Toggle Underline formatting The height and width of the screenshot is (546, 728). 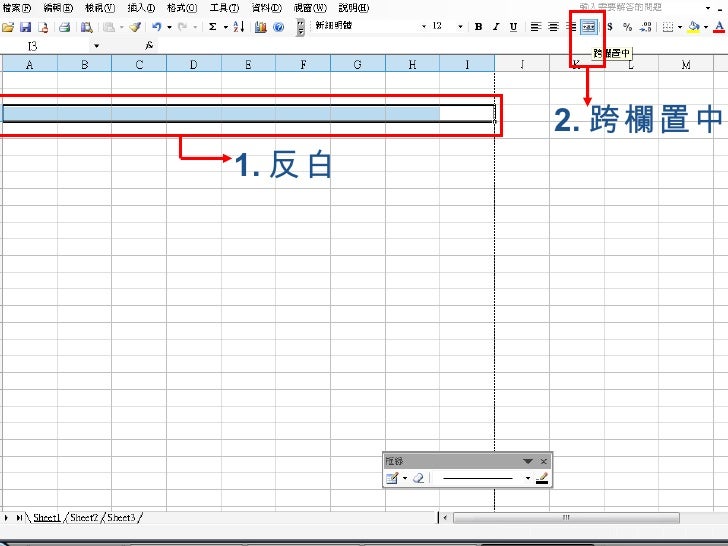514,27
